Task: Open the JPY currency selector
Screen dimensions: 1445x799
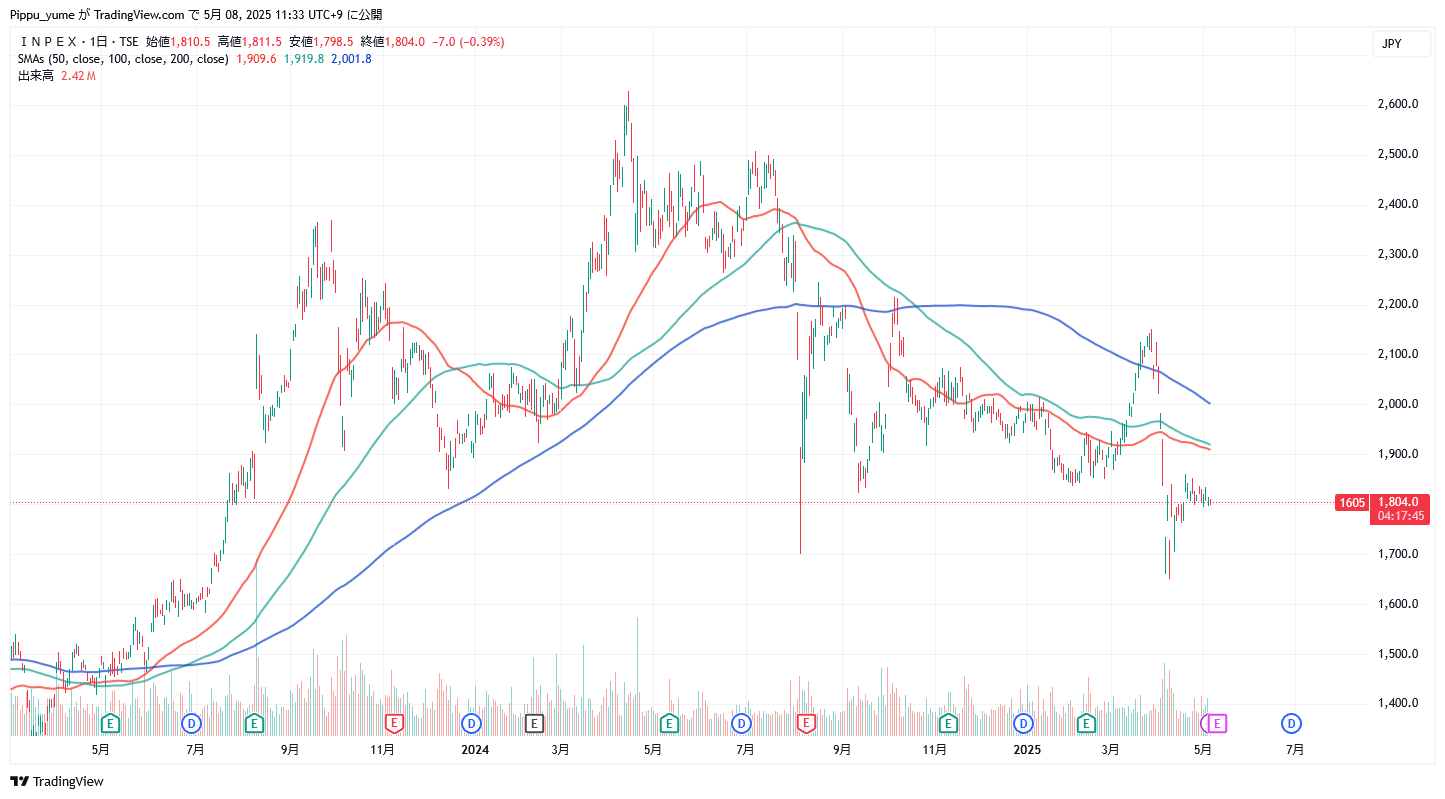Action: coord(1401,44)
